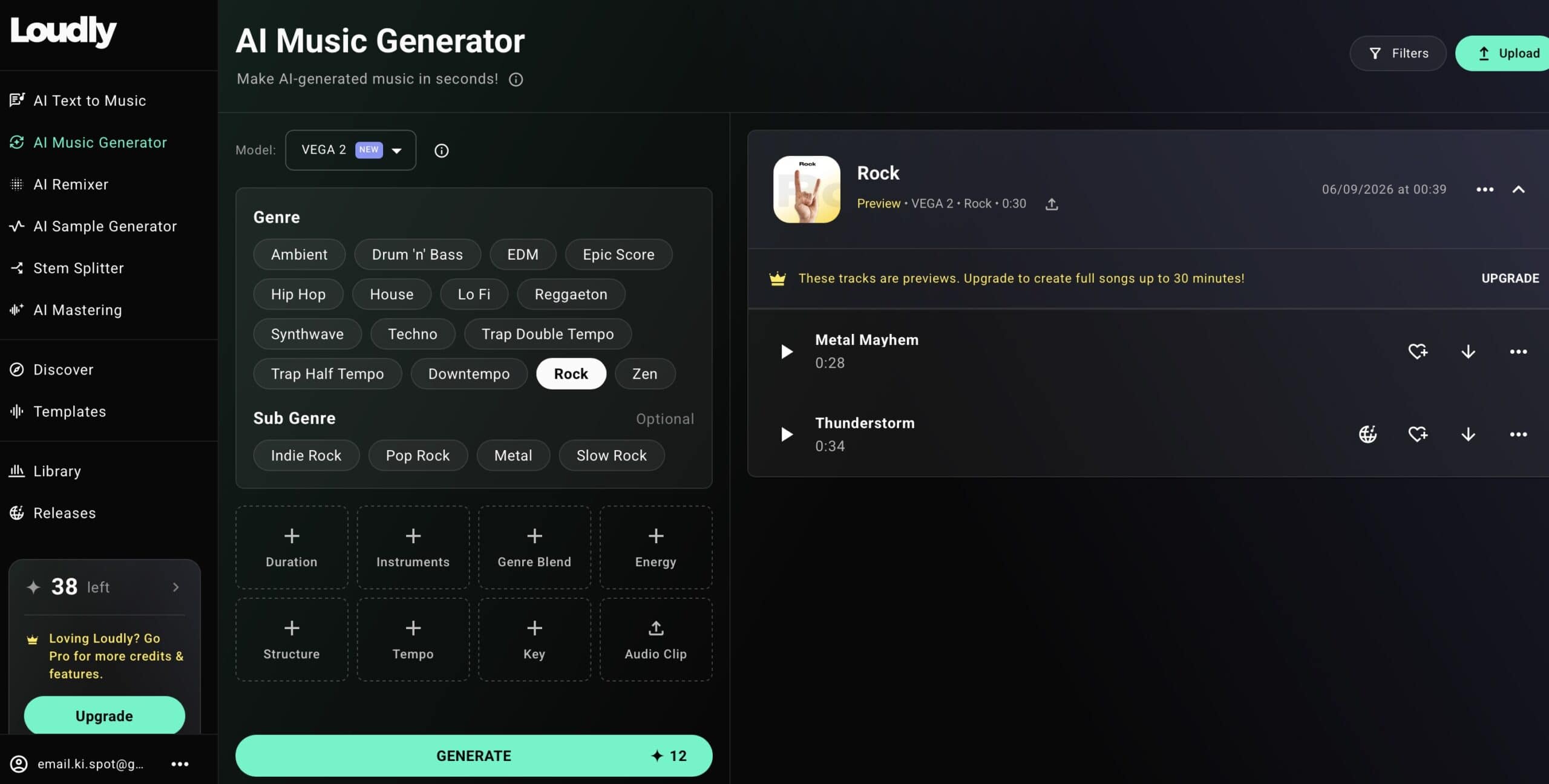Open Metal Mayhem more options menu
The image size is (1549, 784).
pyautogui.click(x=1518, y=351)
